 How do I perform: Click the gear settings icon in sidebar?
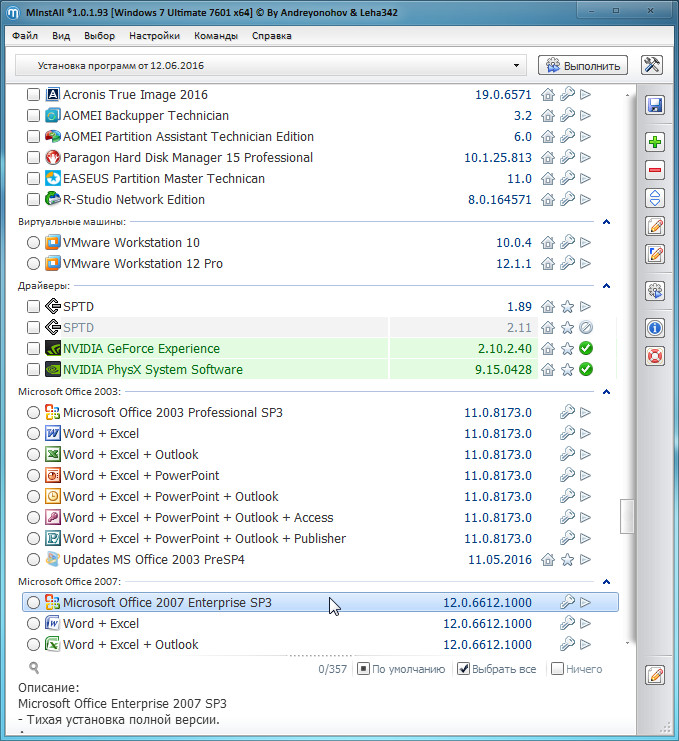click(x=655, y=291)
